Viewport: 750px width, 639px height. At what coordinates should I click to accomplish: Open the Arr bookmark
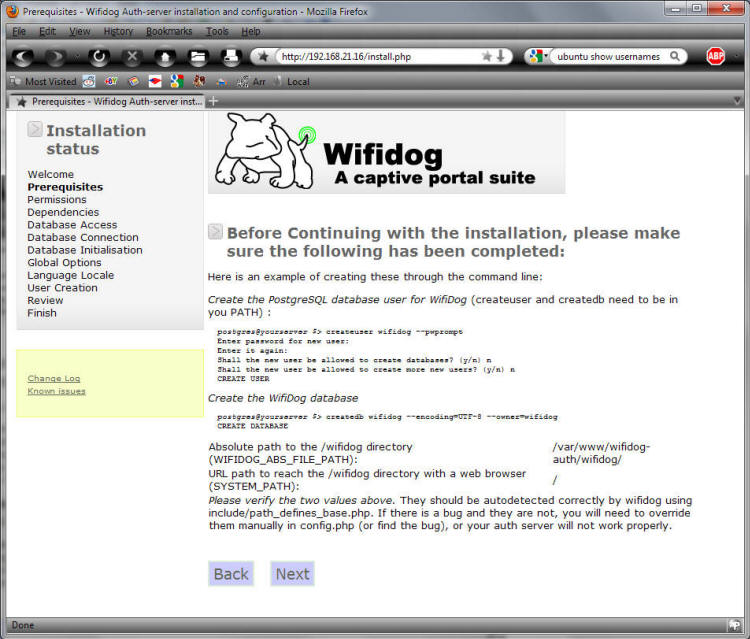[251, 82]
